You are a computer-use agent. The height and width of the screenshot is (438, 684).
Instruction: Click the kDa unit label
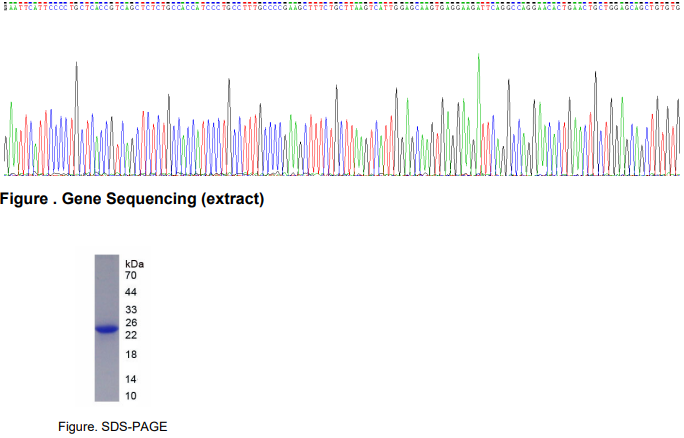tap(134, 262)
